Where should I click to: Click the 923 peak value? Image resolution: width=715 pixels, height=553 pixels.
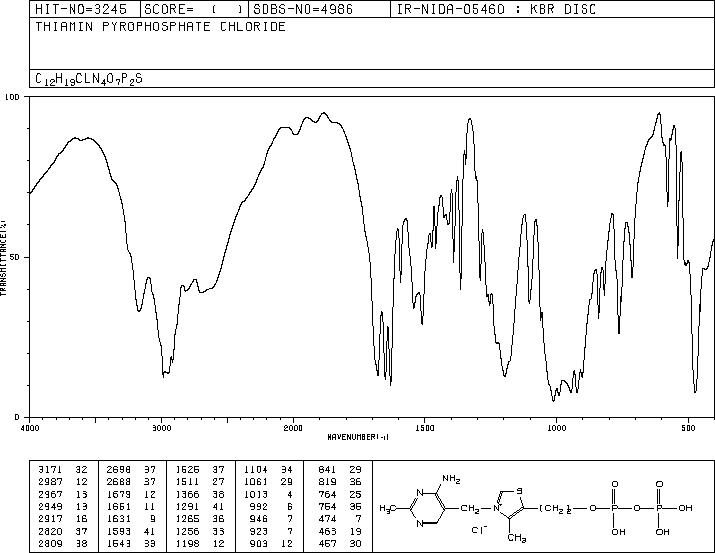point(259,531)
